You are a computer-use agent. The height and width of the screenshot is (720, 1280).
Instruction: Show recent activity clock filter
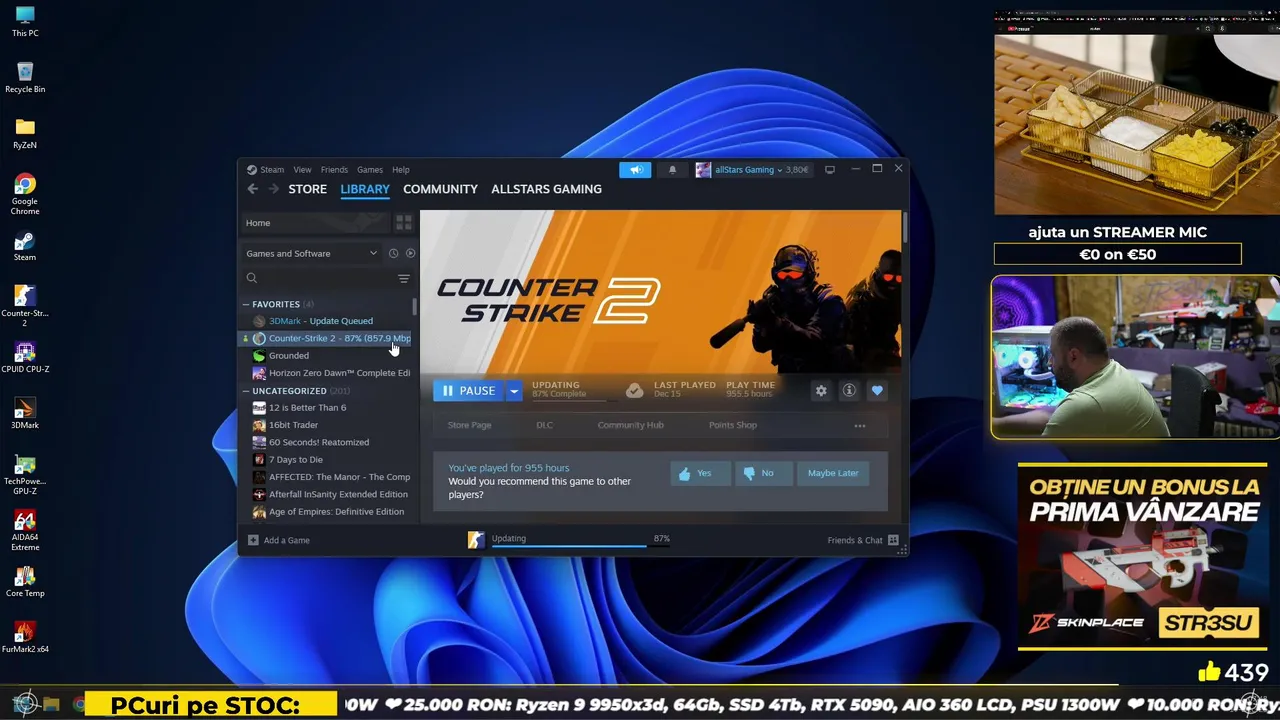click(x=393, y=253)
